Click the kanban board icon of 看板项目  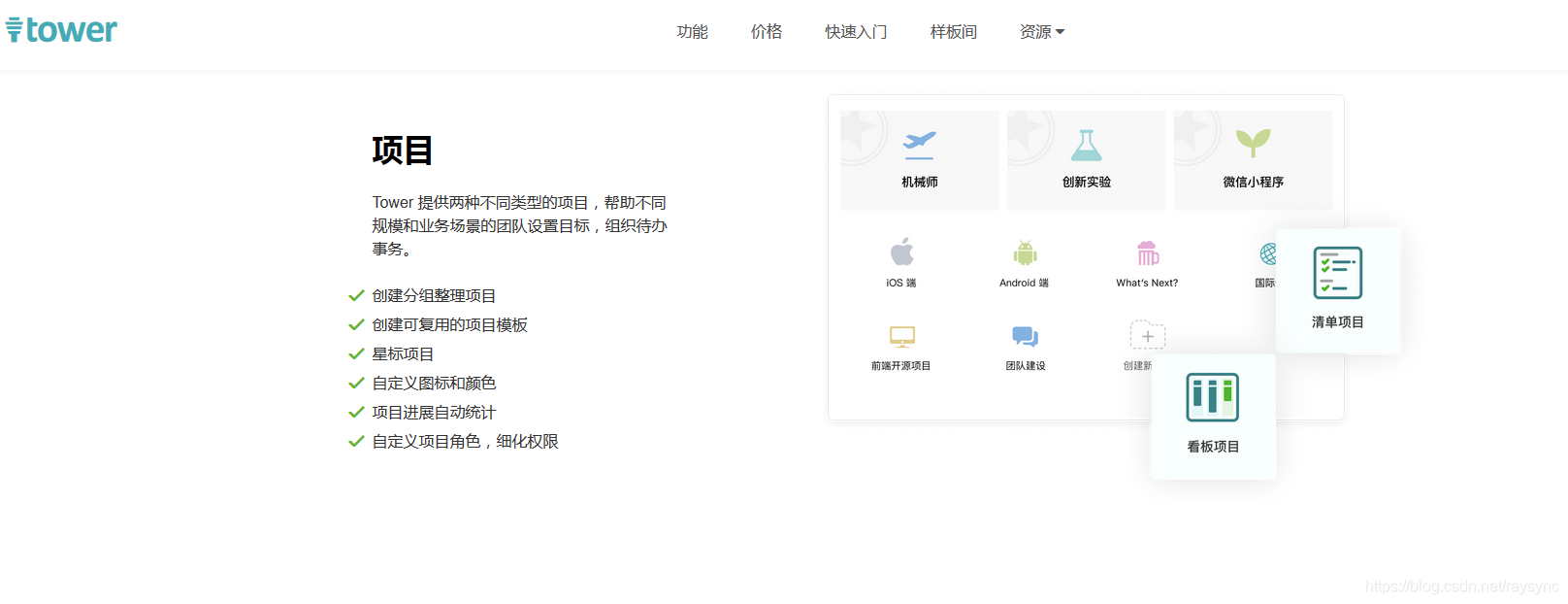1212,397
